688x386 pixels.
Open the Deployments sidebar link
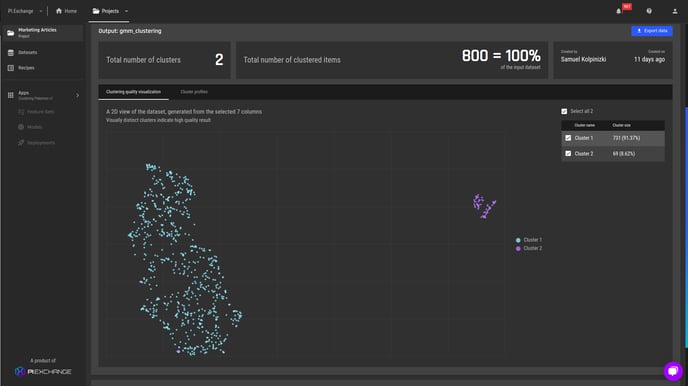tap(41, 143)
